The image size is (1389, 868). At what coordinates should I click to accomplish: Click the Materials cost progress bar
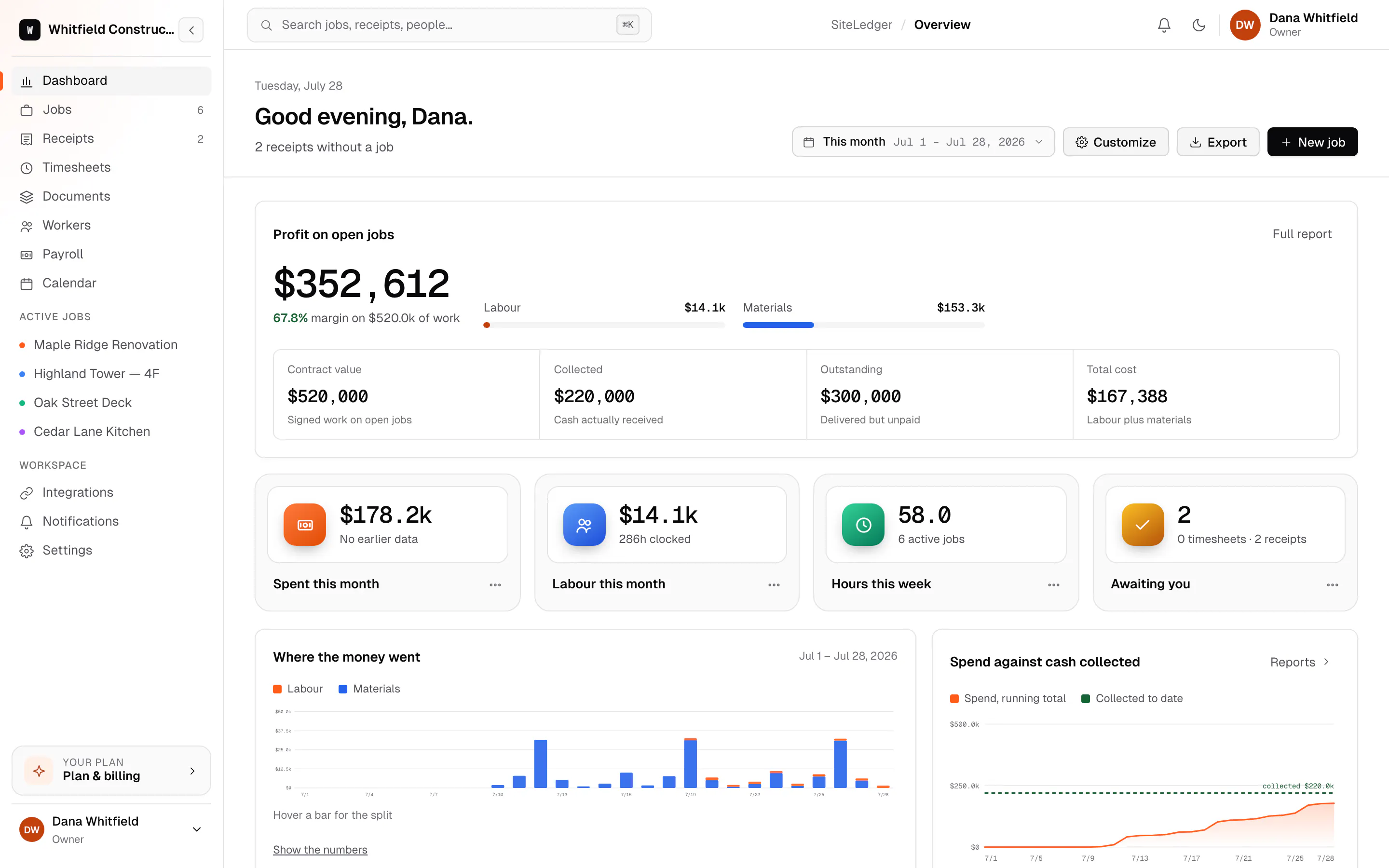[x=864, y=325]
